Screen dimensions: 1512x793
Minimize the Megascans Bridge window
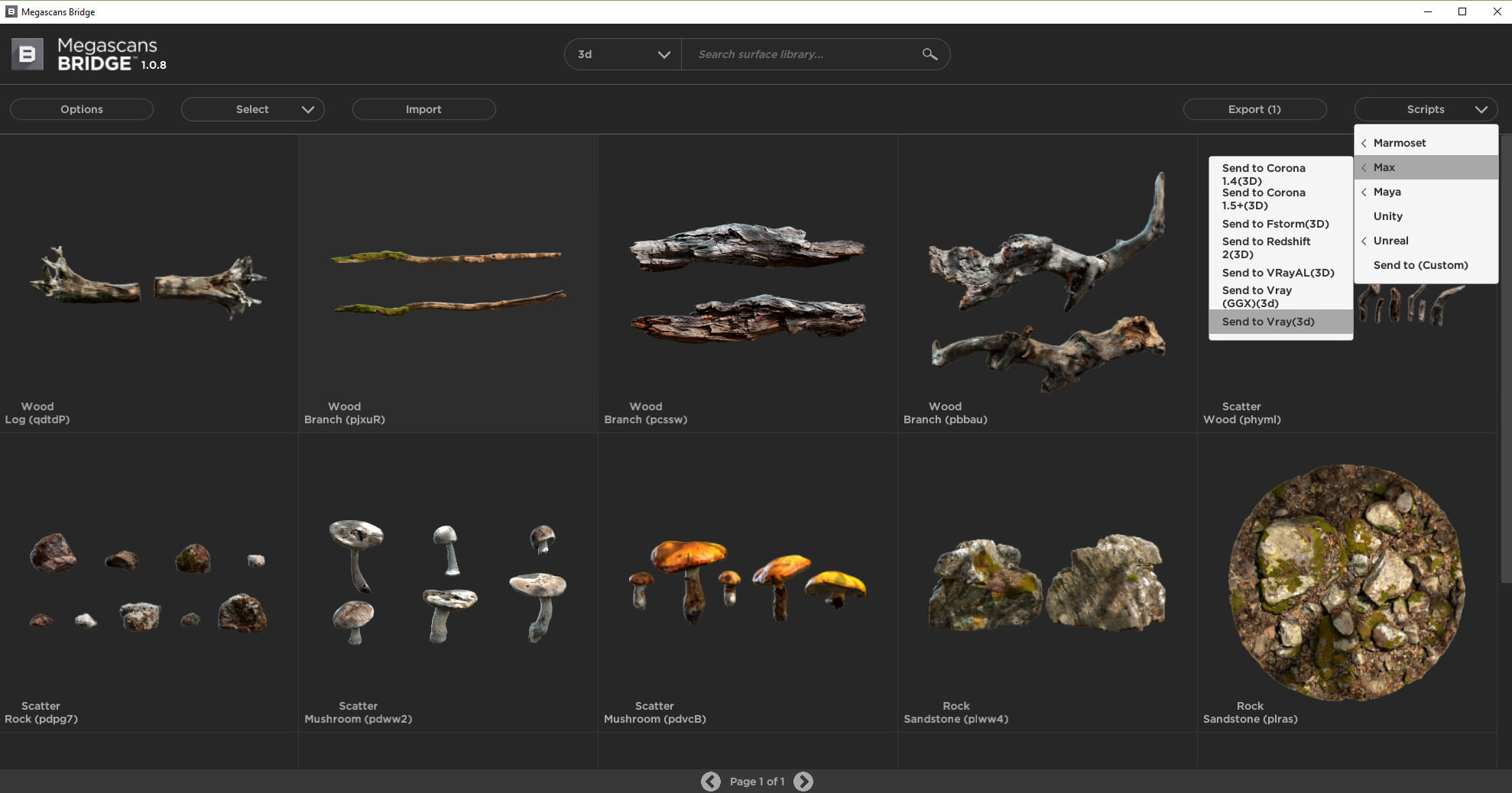point(1427,11)
